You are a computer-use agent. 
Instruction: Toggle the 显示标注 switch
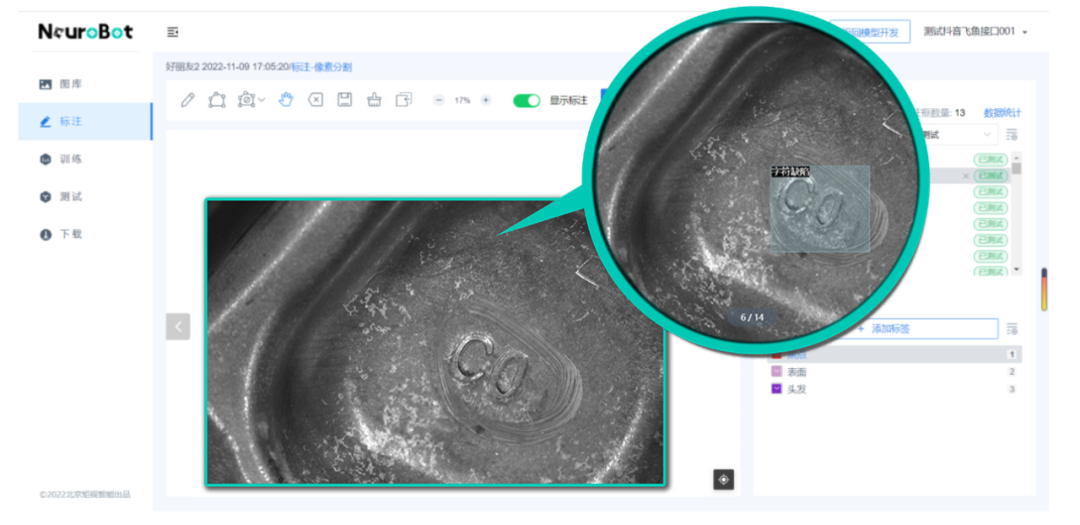point(527,101)
